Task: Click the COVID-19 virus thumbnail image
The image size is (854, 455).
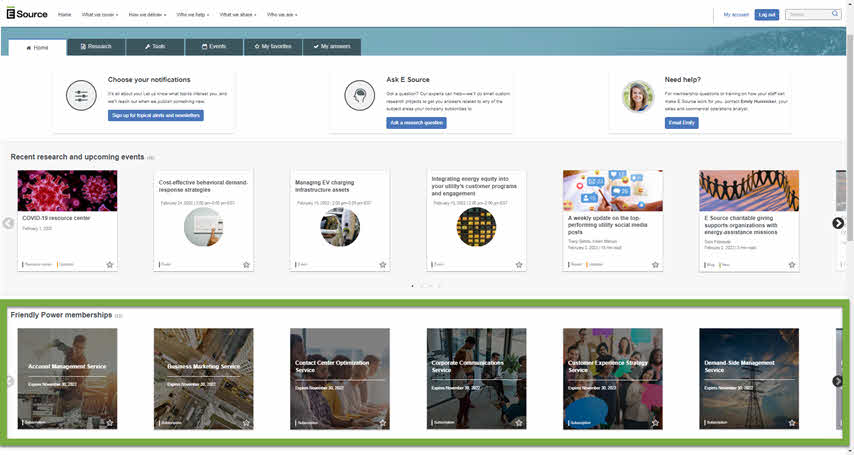Action: (x=68, y=191)
